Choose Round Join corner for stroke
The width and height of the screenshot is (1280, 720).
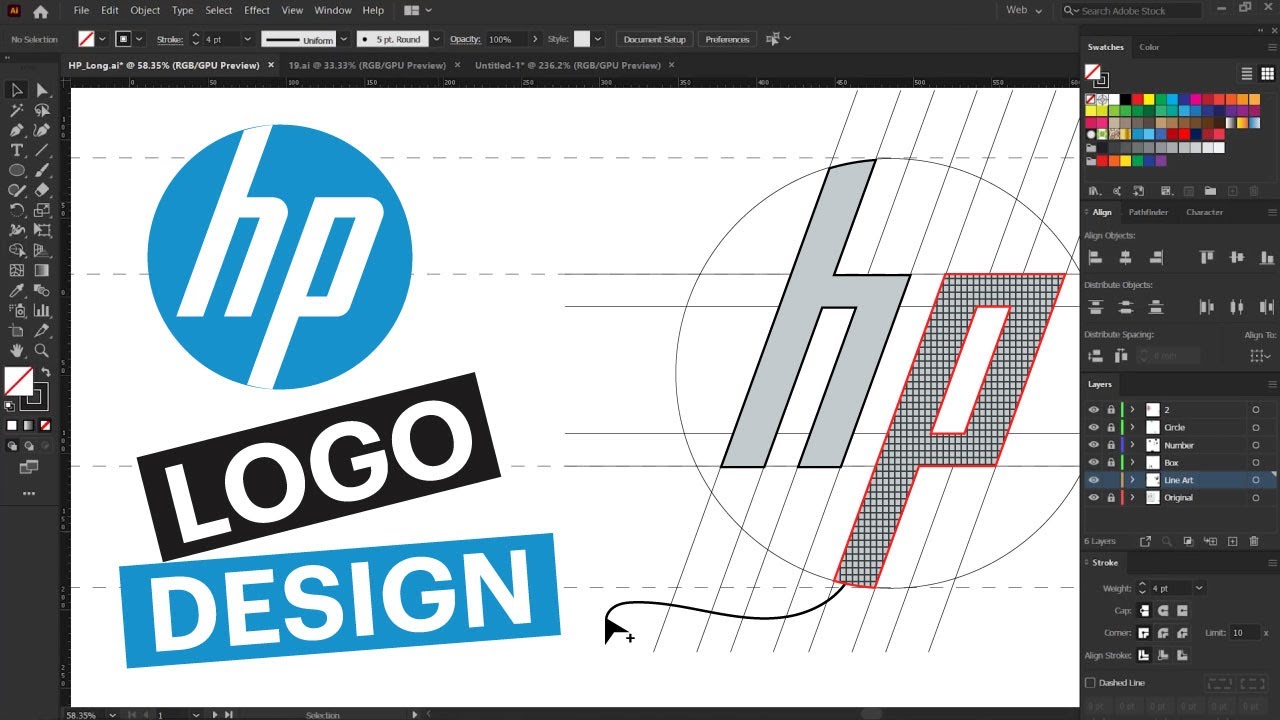1163,633
